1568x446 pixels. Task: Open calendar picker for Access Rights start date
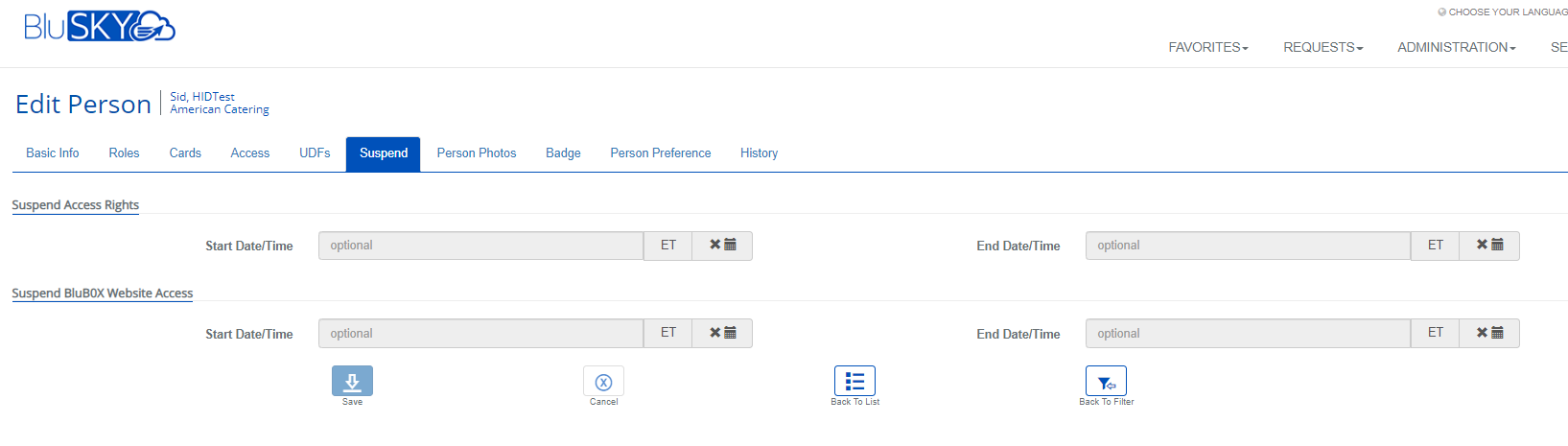(x=730, y=246)
